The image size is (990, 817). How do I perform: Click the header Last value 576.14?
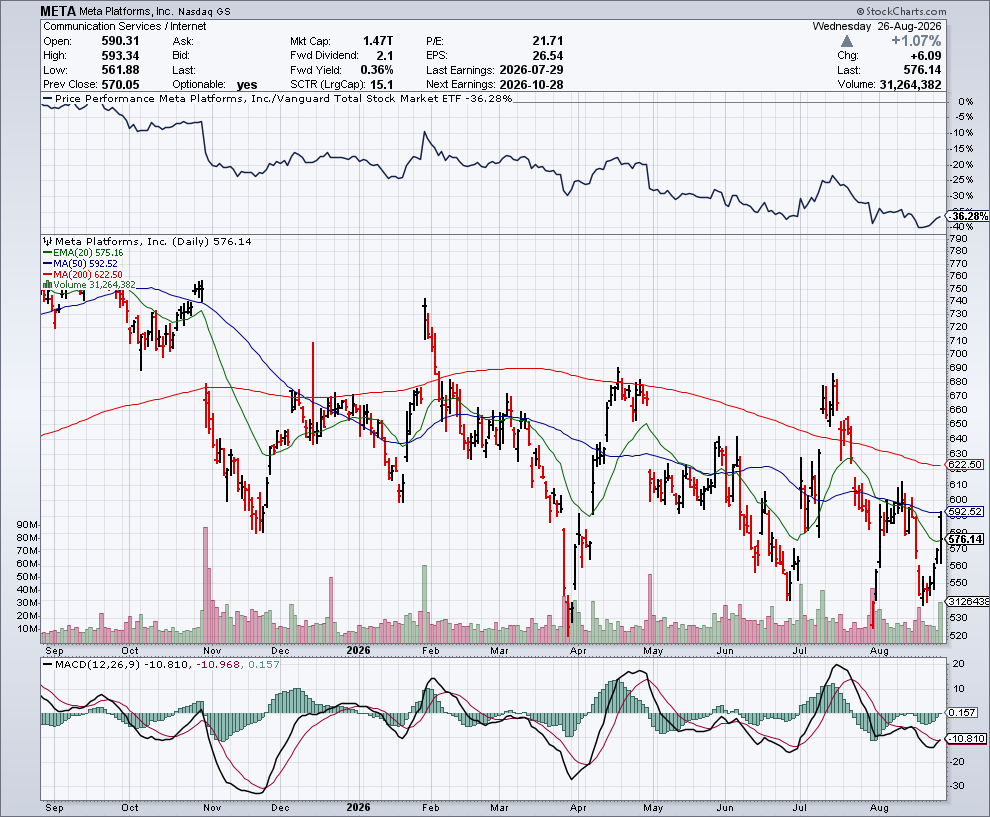coord(922,70)
